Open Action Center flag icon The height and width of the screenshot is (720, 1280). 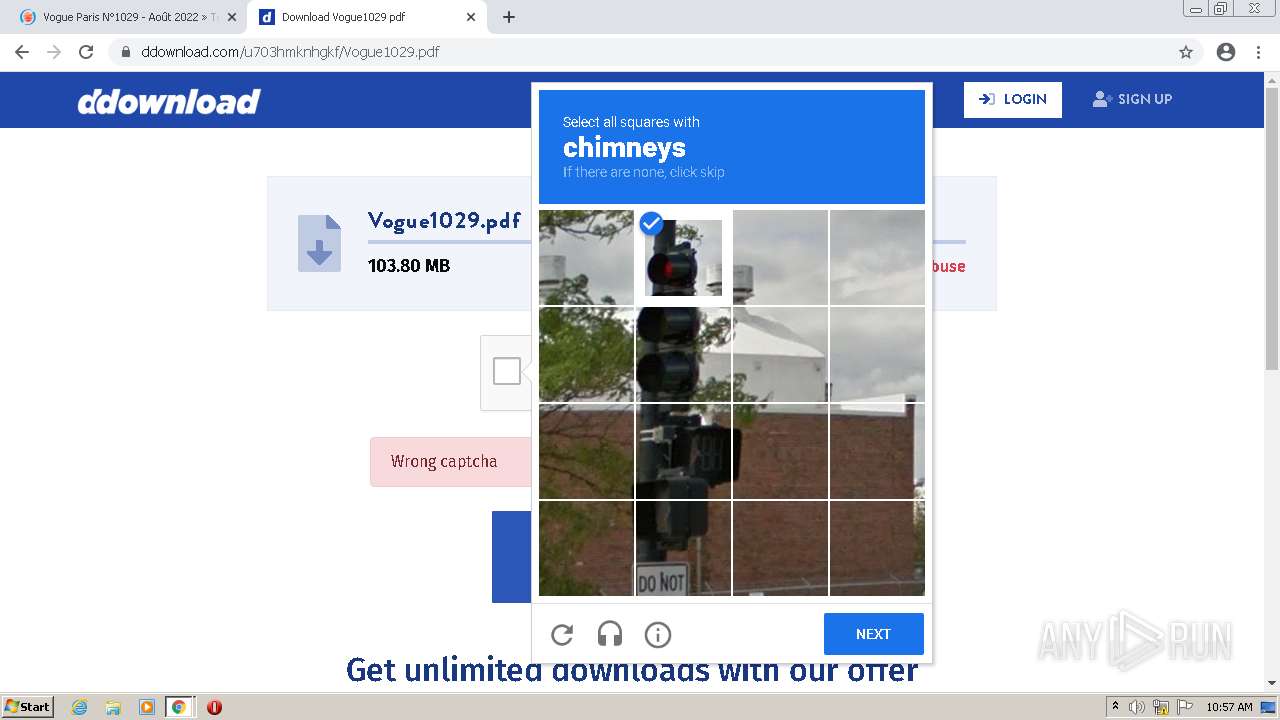(x=1184, y=707)
